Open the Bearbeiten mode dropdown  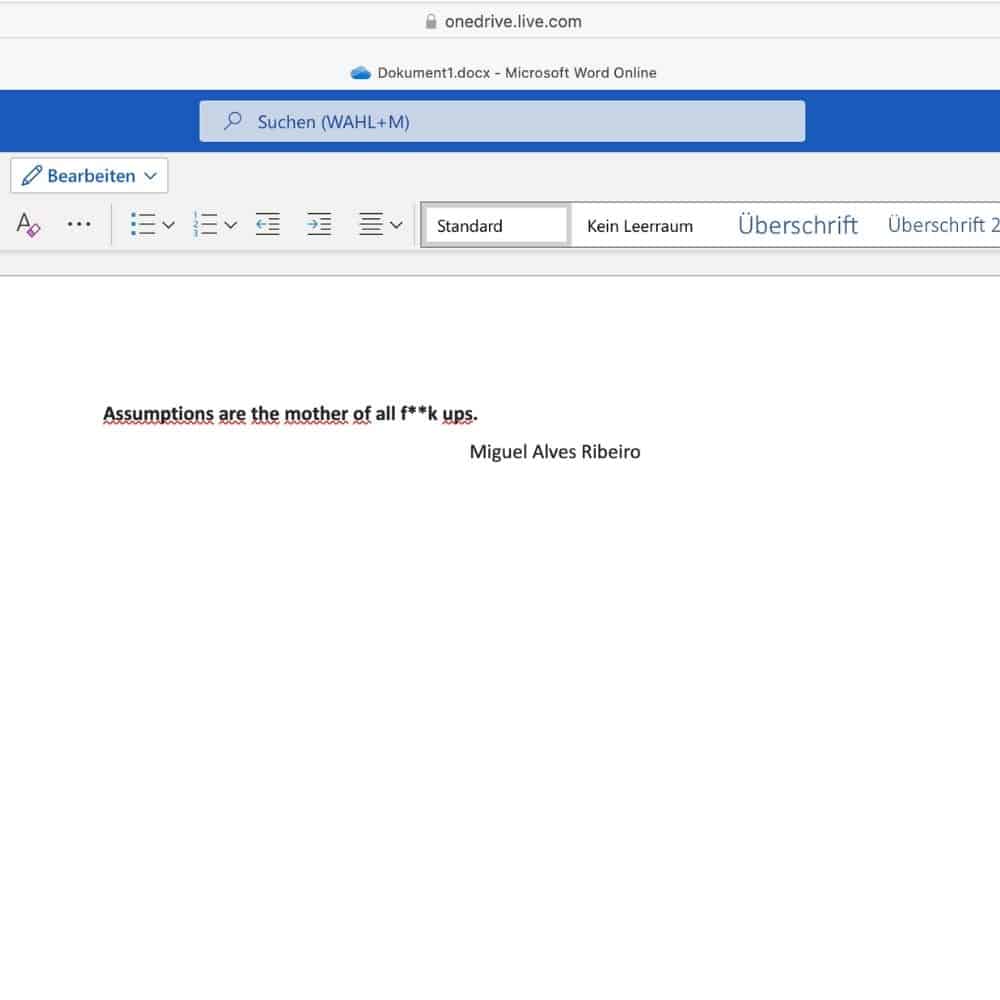coord(89,175)
